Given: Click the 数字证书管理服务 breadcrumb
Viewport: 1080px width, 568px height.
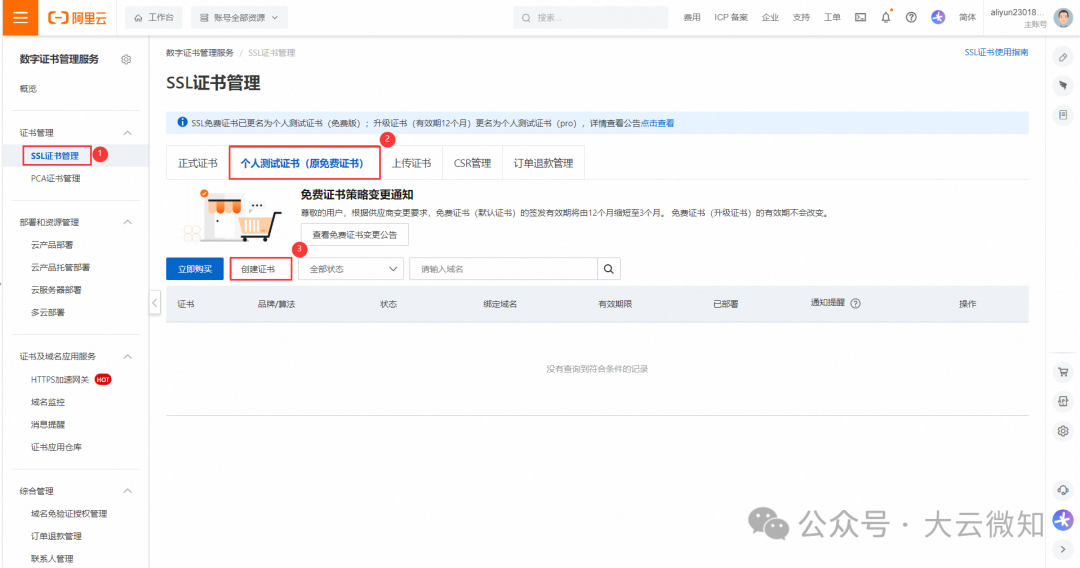Looking at the screenshot, I should (200, 52).
